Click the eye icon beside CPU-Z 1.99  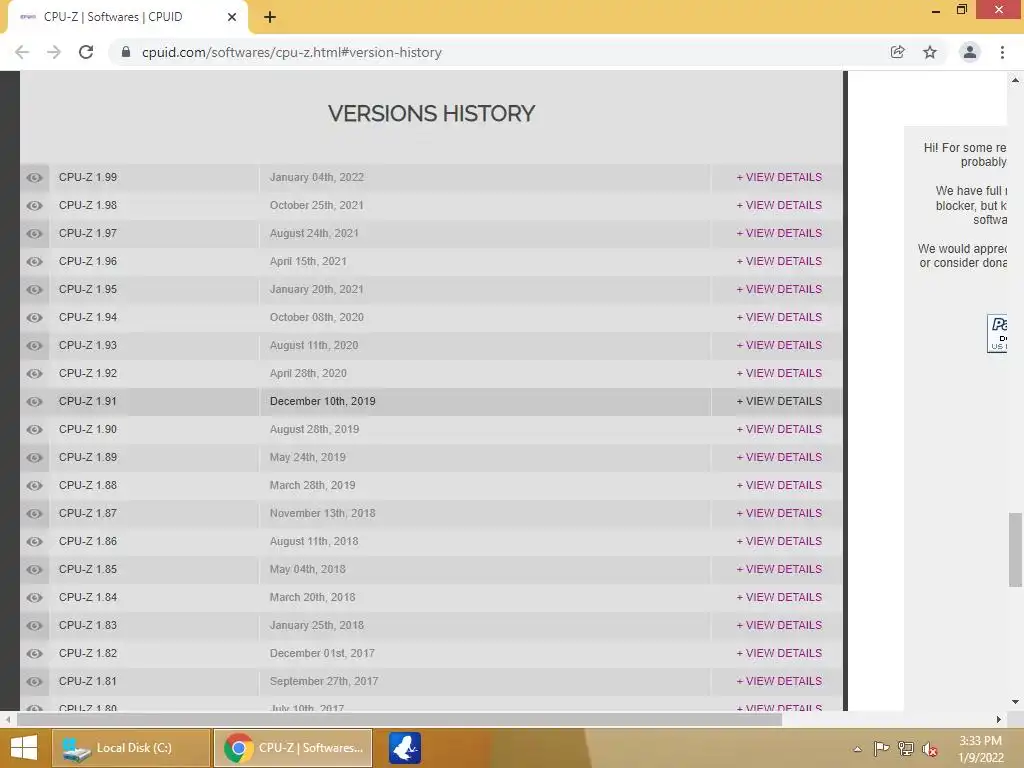click(35, 178)
